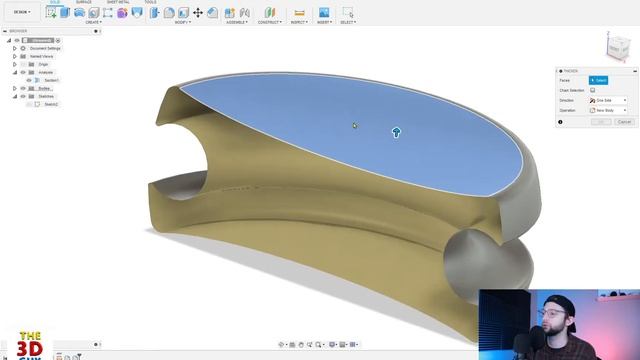Expand the Bodies folder node
Screen dimensions: 640x360
coord(15,89)
